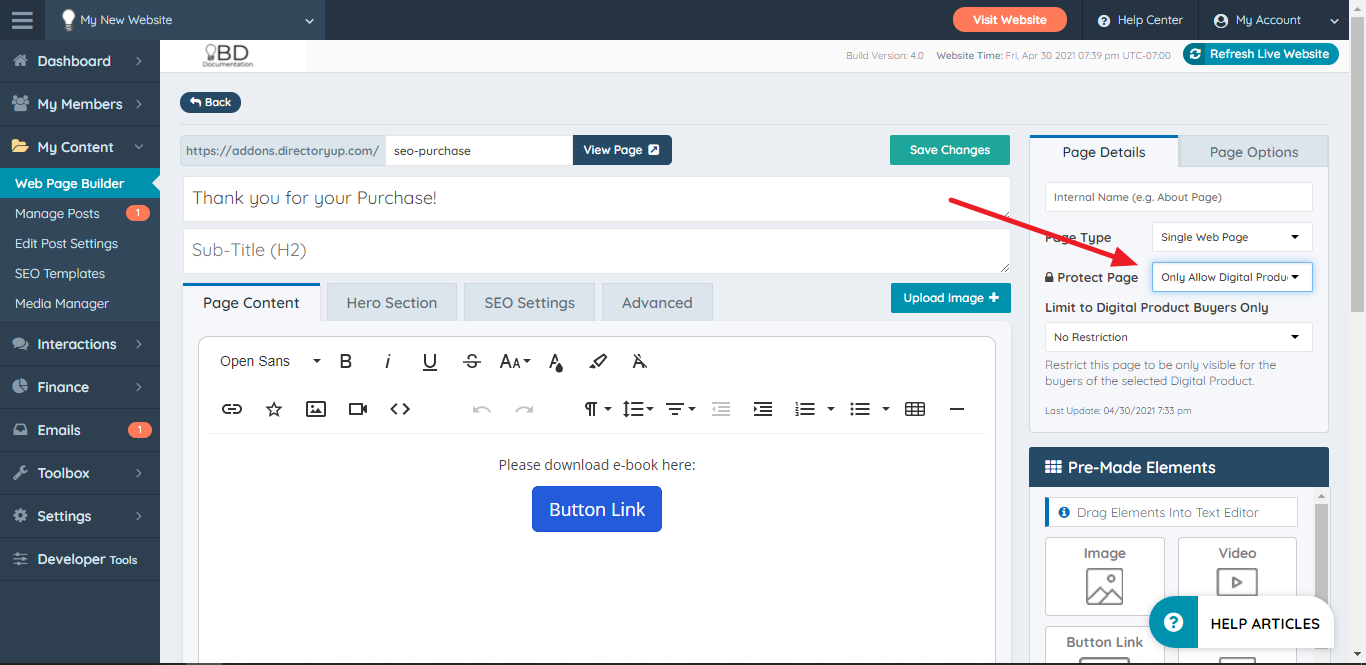Image resolution: width=1366 pixels, height=665 pixels.
Task: Insert an ordered list
Action: [805, 409]
